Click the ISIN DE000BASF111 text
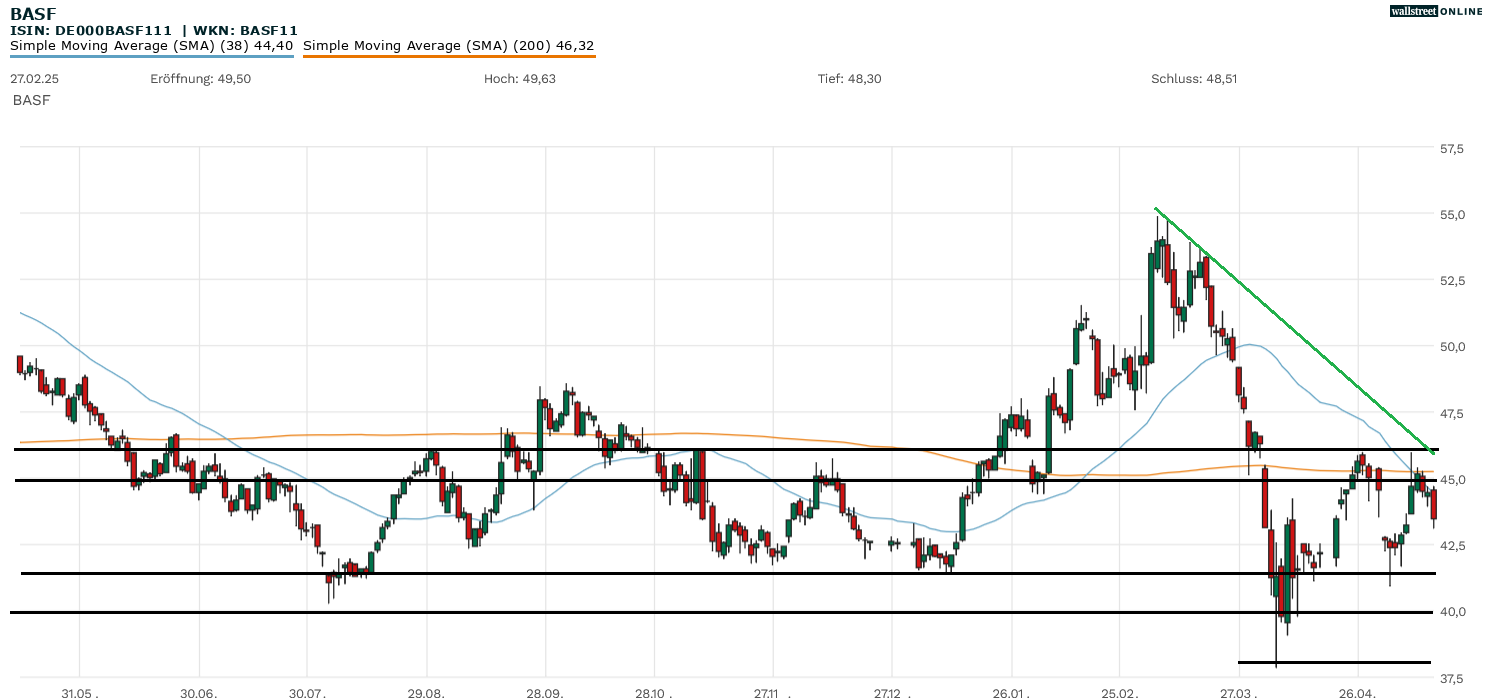This screenshot has height=698, width=1490. (x=92, y=30)
